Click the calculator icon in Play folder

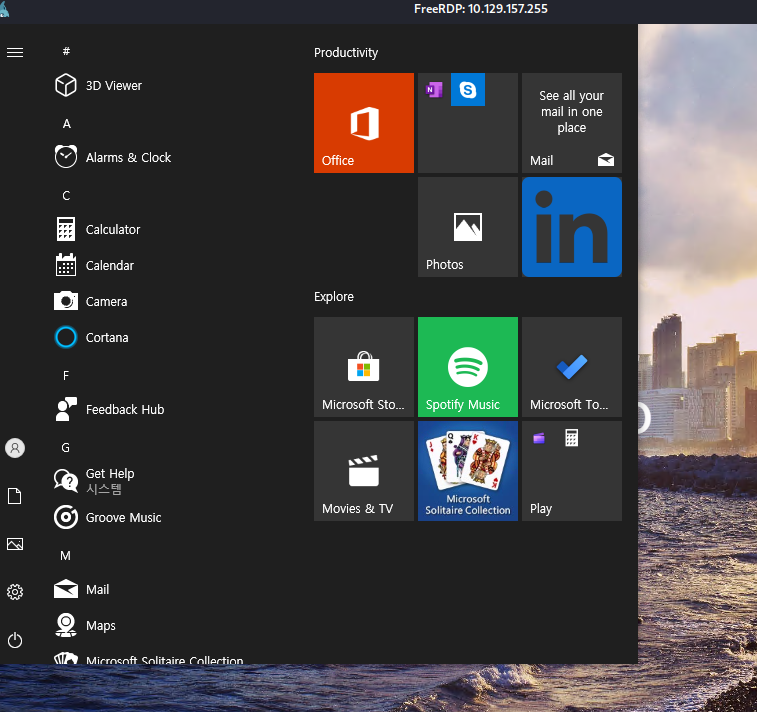pyautogui.click(x=571, y=438)
